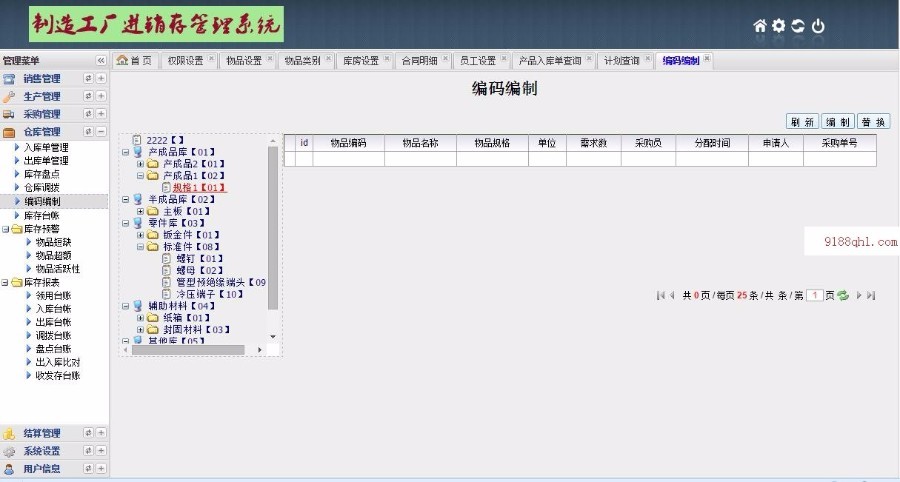Expand the 钣金件【01】 tree folder
This screenshot has height=482, width=900.
[140, 235]
